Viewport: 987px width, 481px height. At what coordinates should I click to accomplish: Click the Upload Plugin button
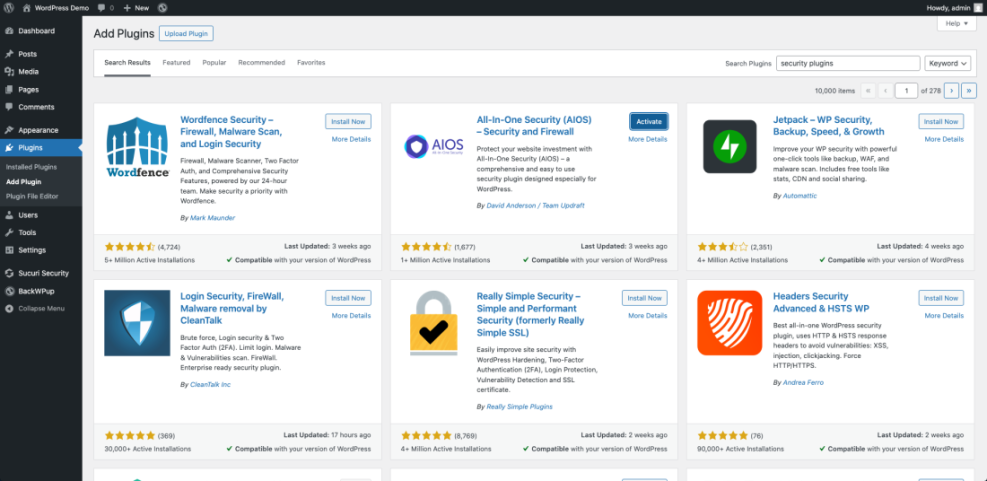click(x=186, y=34)
